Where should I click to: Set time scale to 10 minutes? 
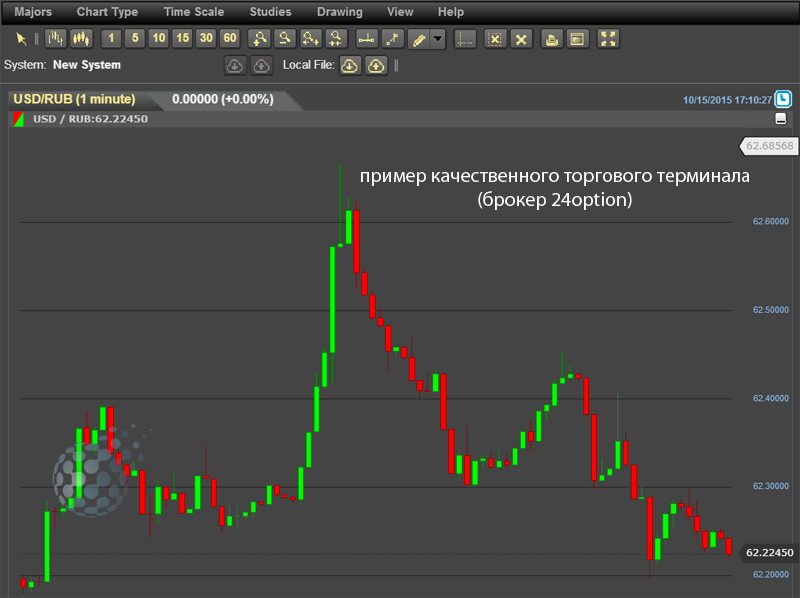tap(159, 38)
